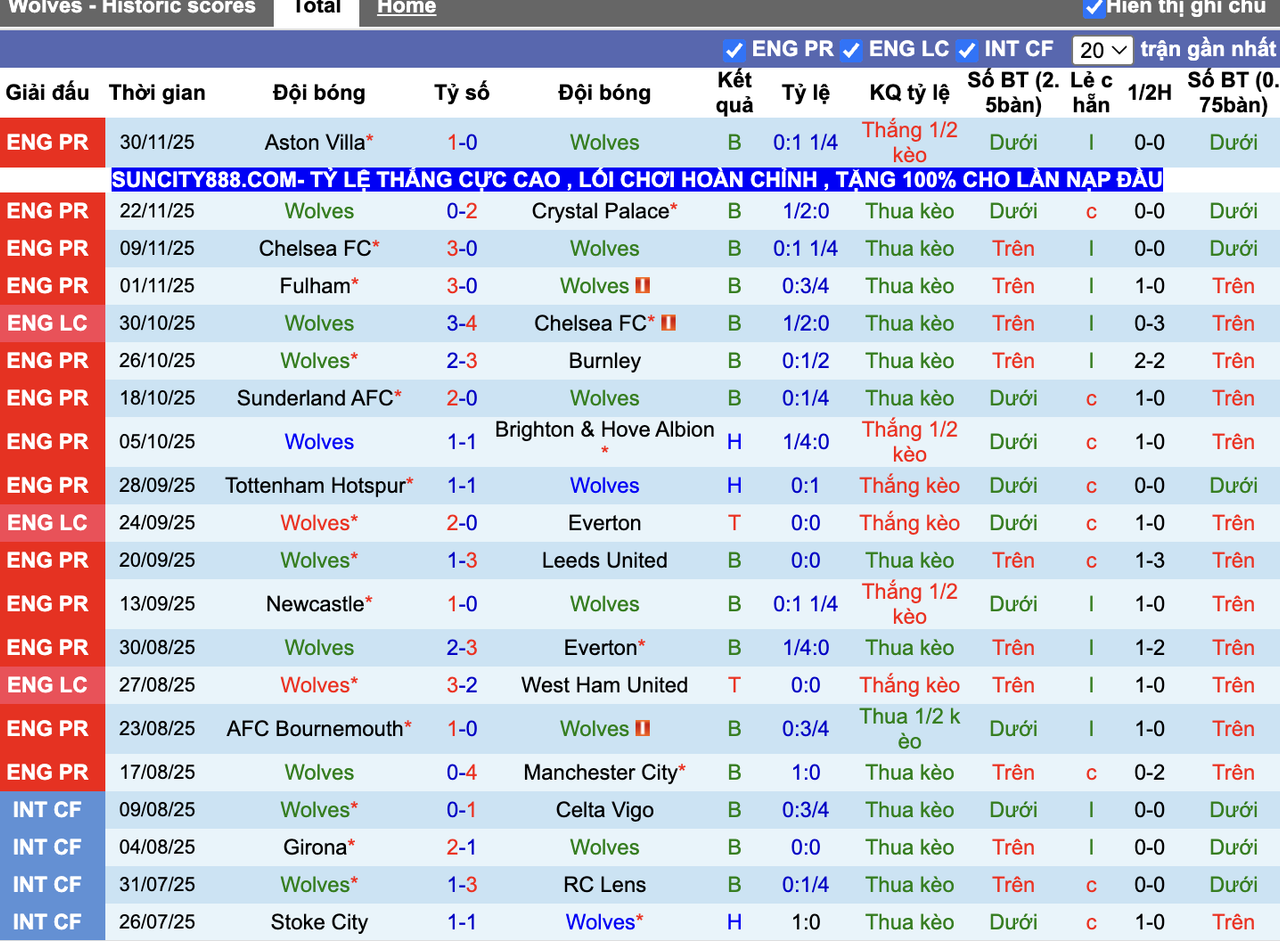The image size is (1280, 941).
Task: Click Leeds United team name
Action: (x=605, y=560)
